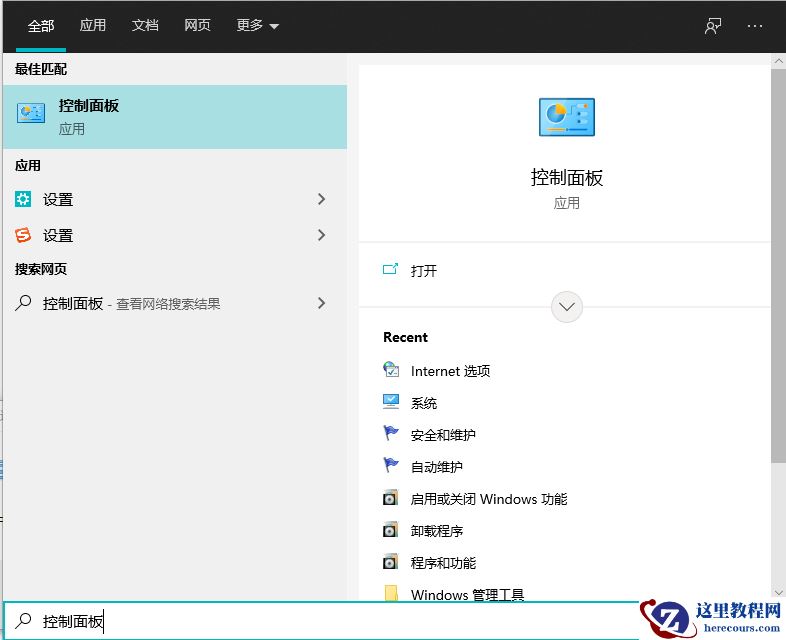Open the 更多 dropdown menu
Screen dimensions: 786x640
(x=257, y=25)
